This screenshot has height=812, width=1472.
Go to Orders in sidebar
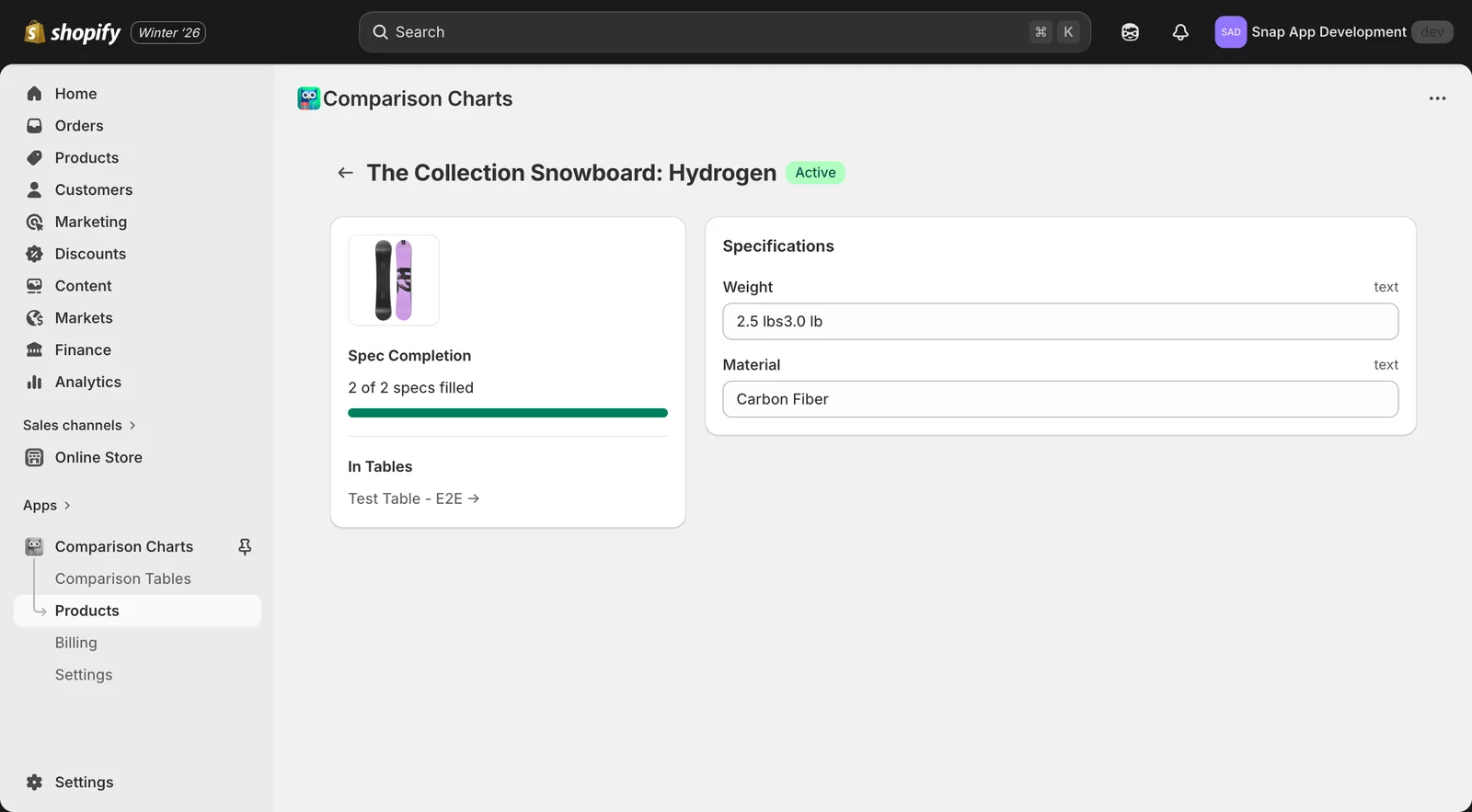click(x=79, y=126)
